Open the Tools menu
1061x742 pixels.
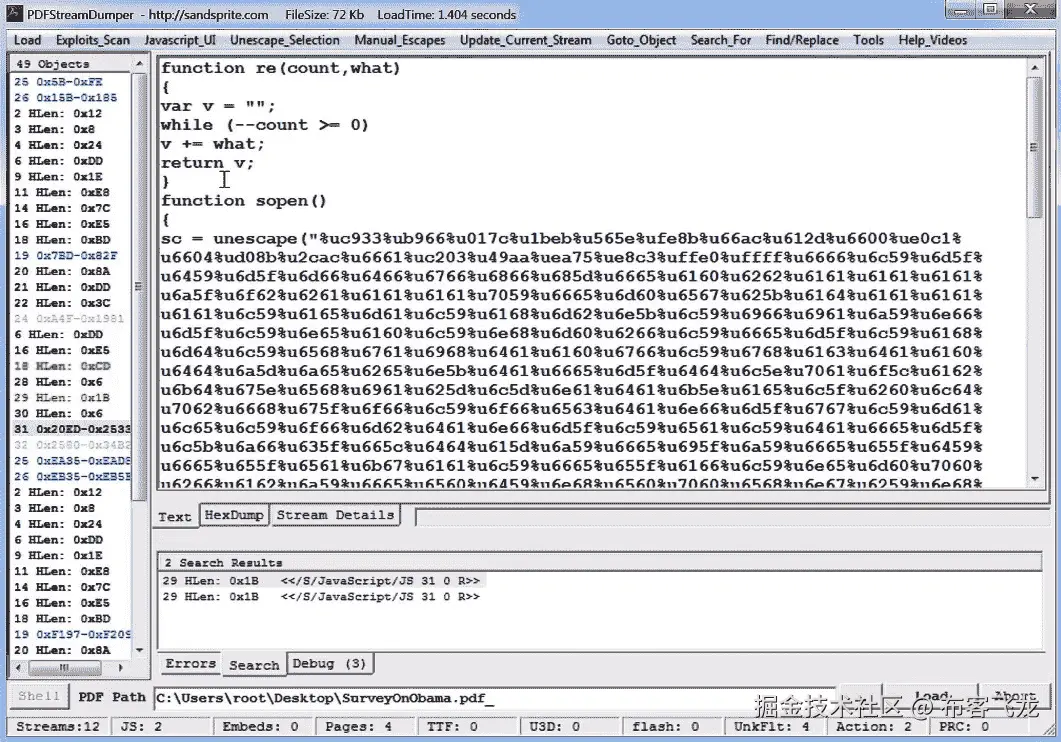(x=868, y=40)
